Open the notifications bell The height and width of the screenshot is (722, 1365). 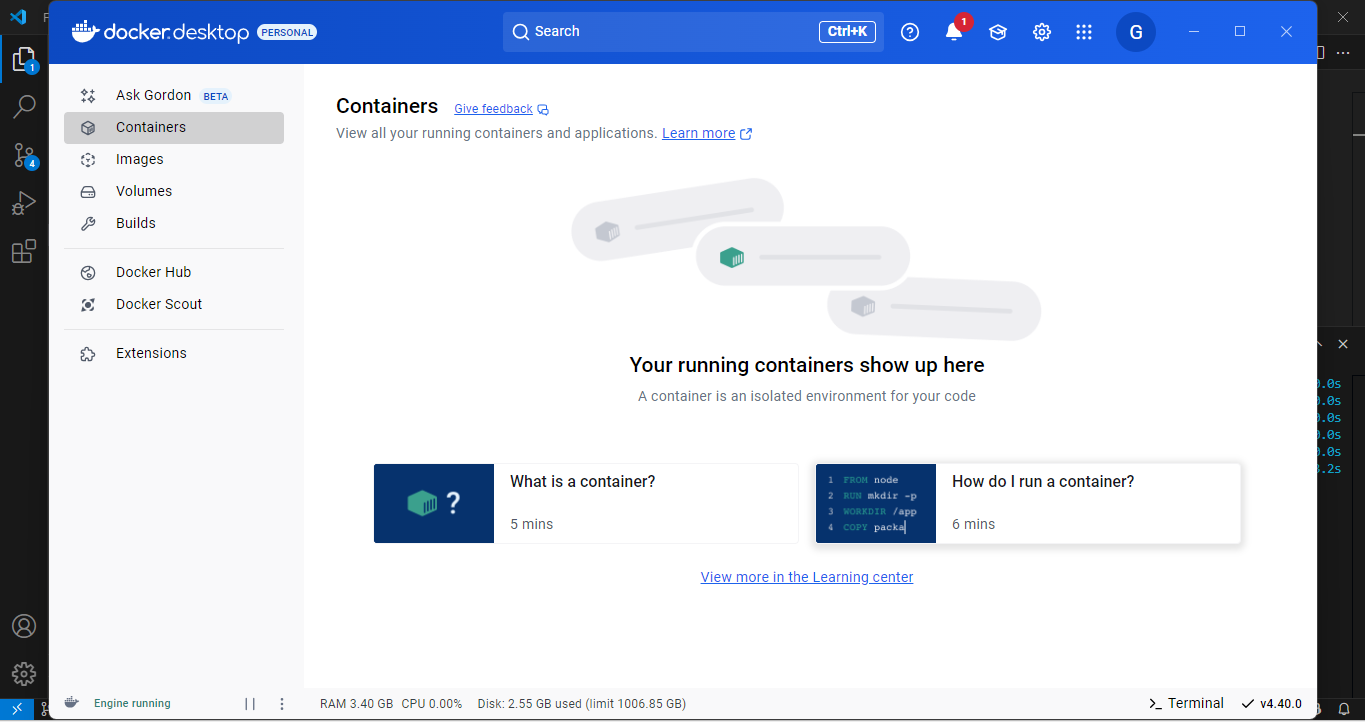(x=954, y=32)
